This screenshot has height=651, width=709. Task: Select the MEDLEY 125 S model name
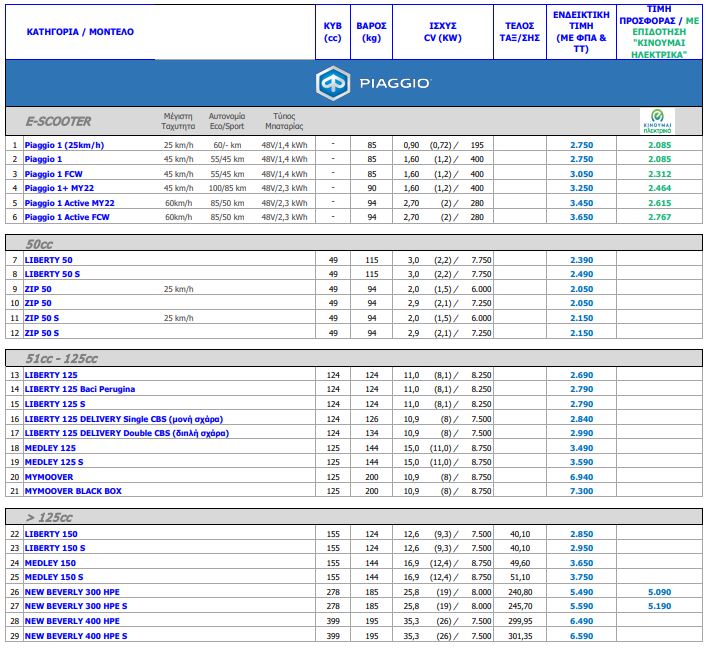54,462
